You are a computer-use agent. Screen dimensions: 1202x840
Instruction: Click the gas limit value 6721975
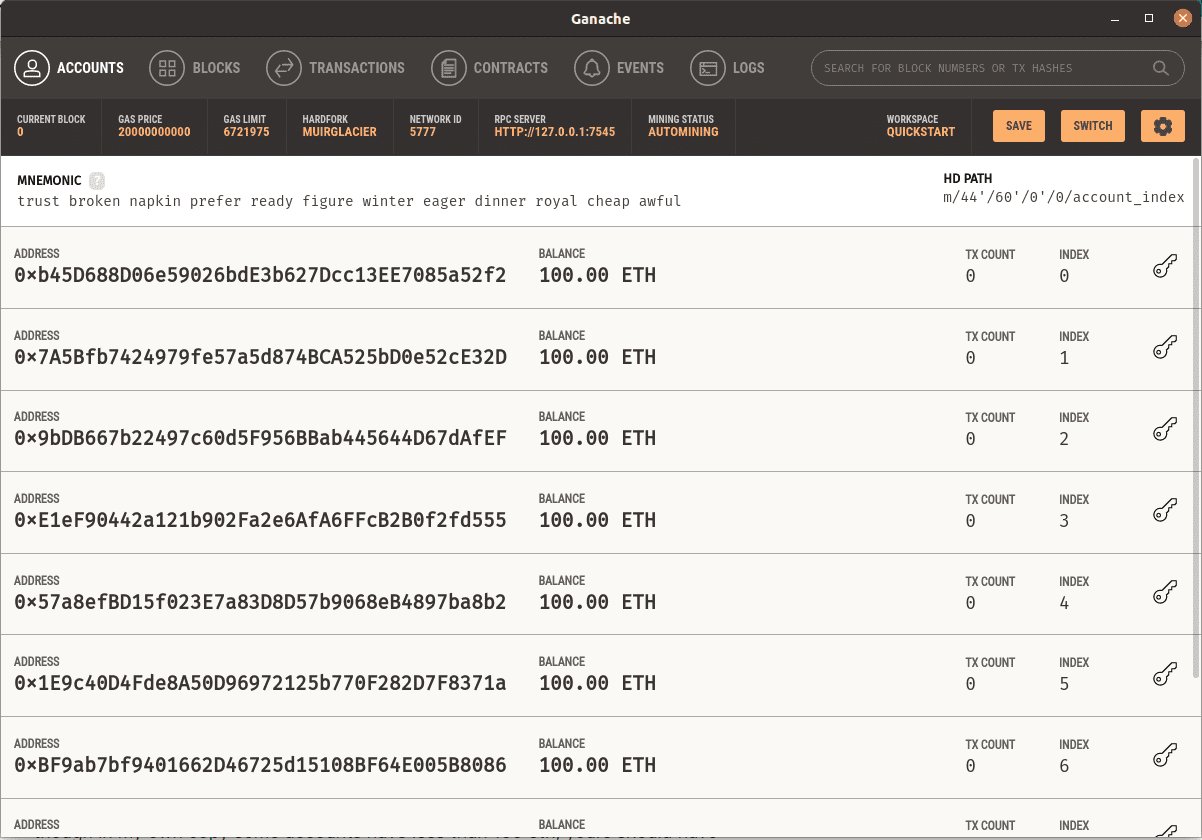(246, 132)
